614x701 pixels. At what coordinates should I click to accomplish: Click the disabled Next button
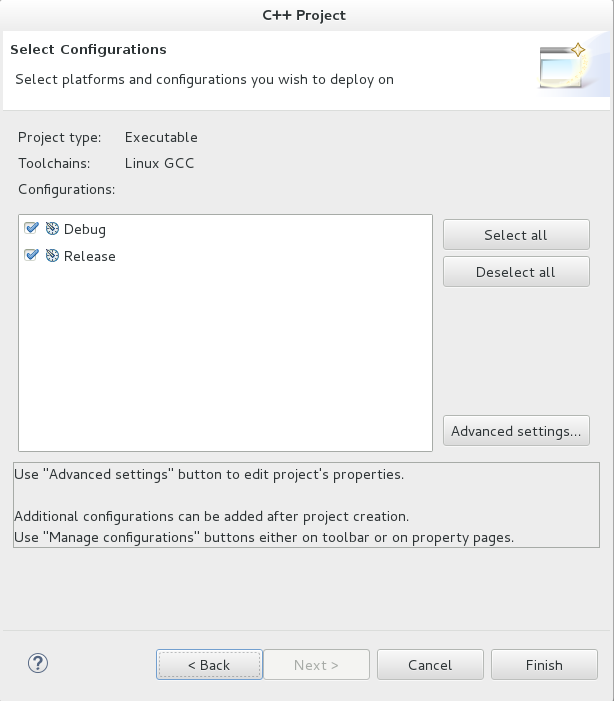pos(316,665)
